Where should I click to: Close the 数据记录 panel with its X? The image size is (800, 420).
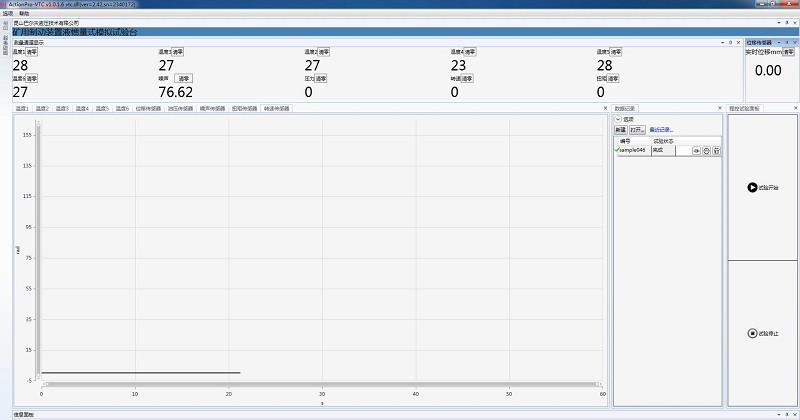(x=721, y=108)
